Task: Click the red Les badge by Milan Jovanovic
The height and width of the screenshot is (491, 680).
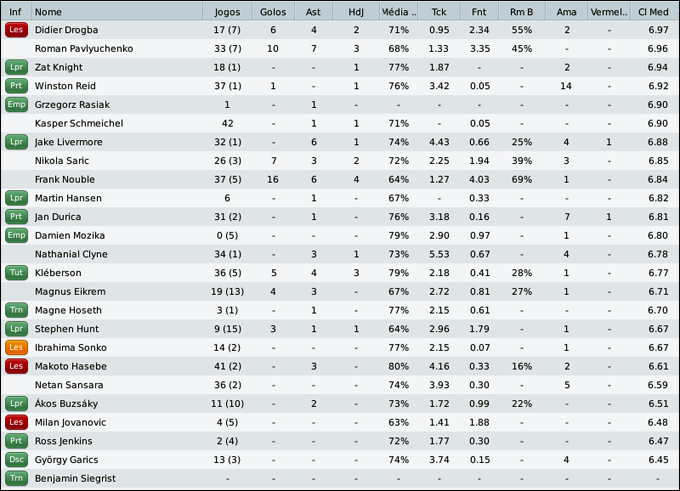Action: [15, 423]
